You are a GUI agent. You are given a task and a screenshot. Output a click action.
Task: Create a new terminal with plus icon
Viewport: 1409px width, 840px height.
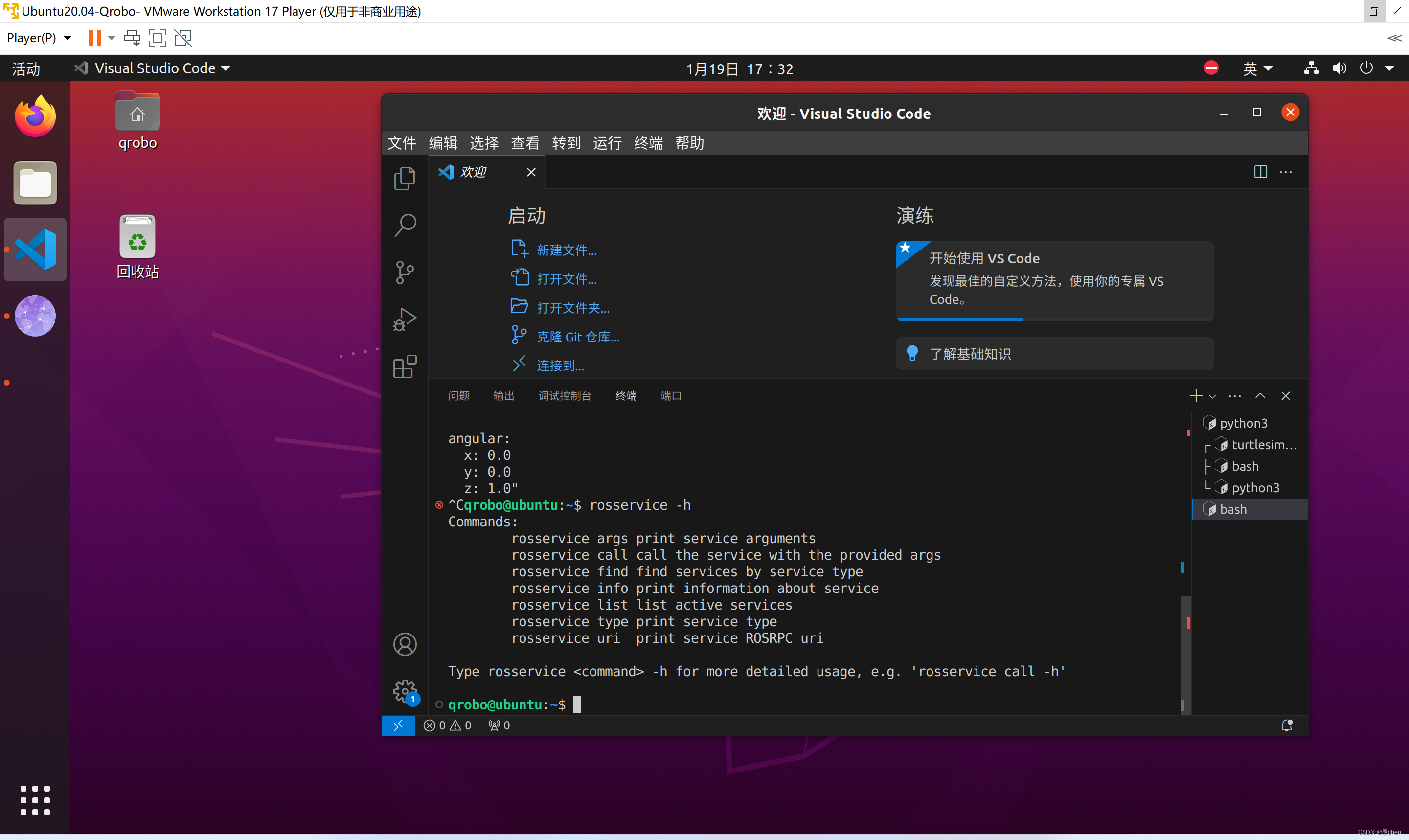[x=1195, y=396]
